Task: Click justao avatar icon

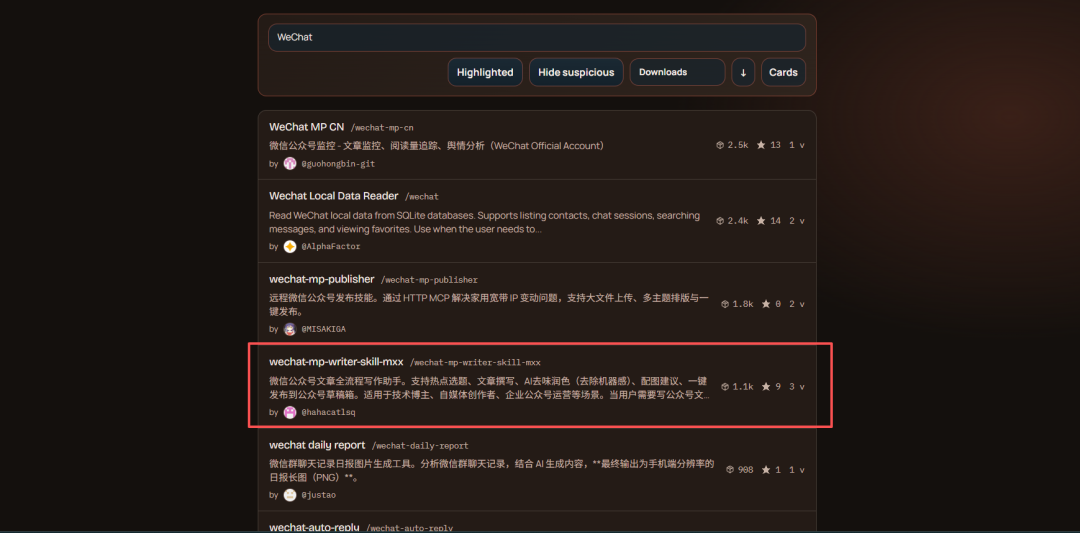Action: click(x=290, y=494)
